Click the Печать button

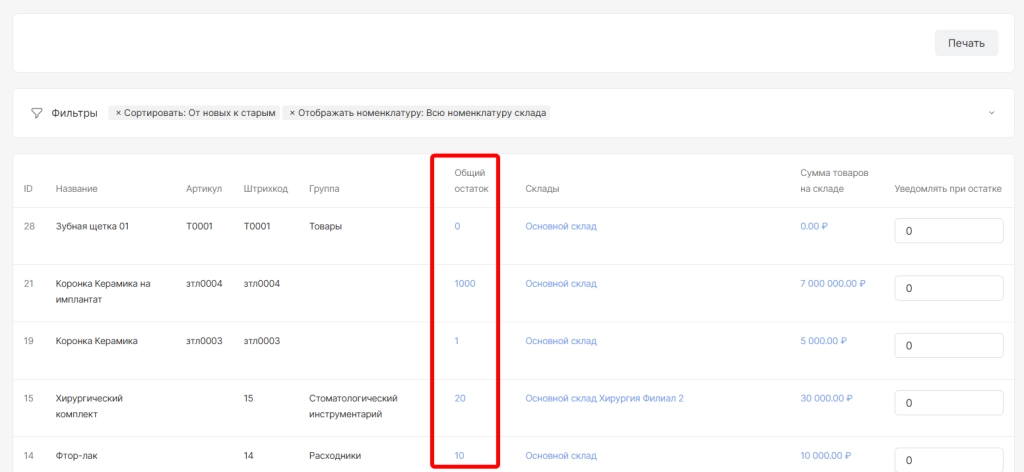pyautogui.click(x=966, y=43)
